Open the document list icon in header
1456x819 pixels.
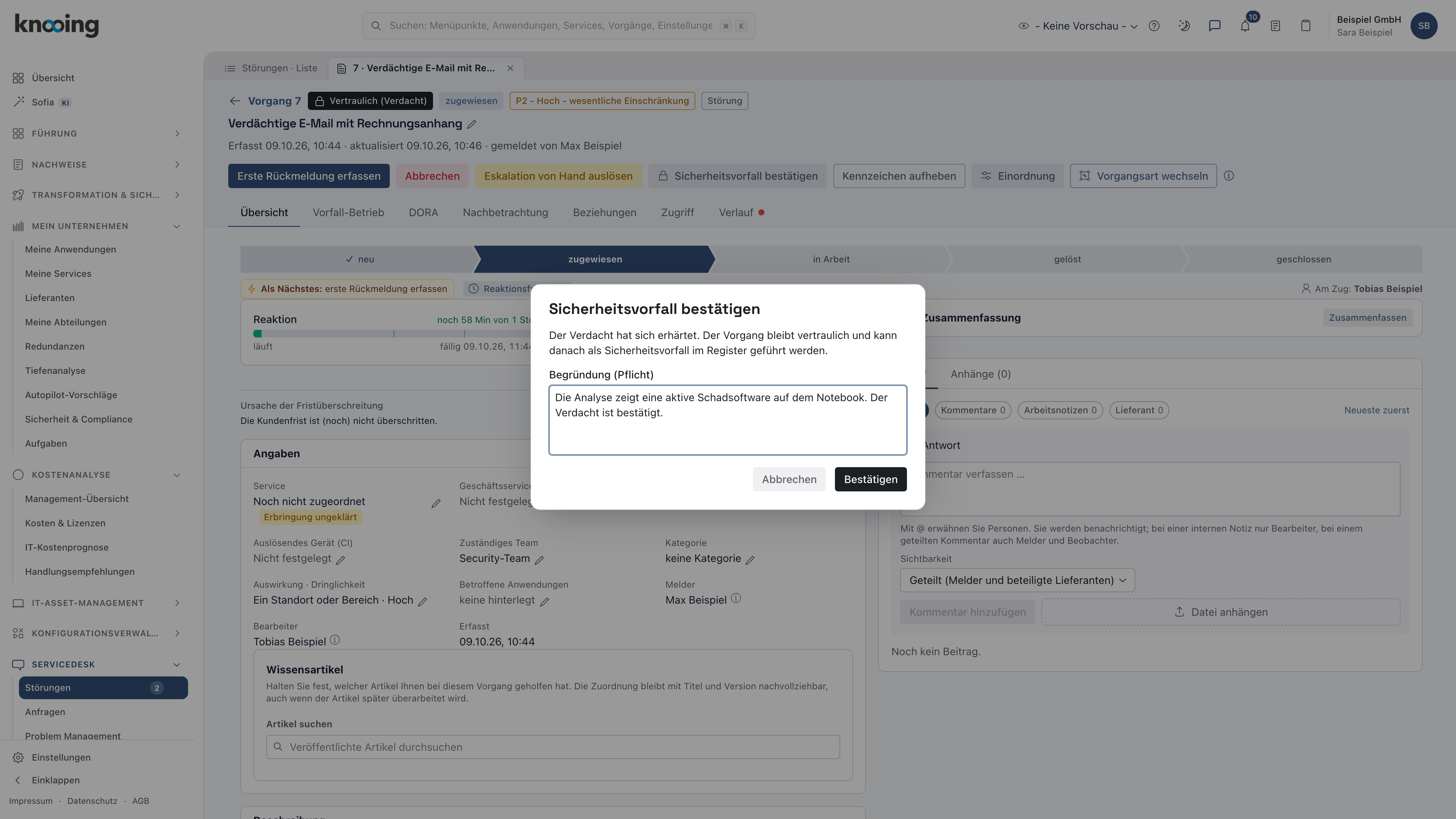click(x=1275, y=26)
